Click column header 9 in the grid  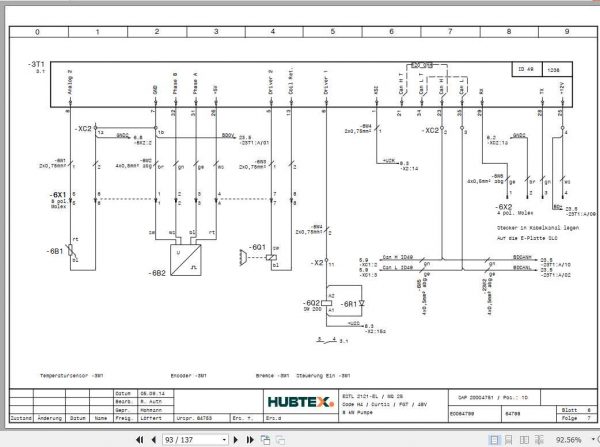pos(567,31)
